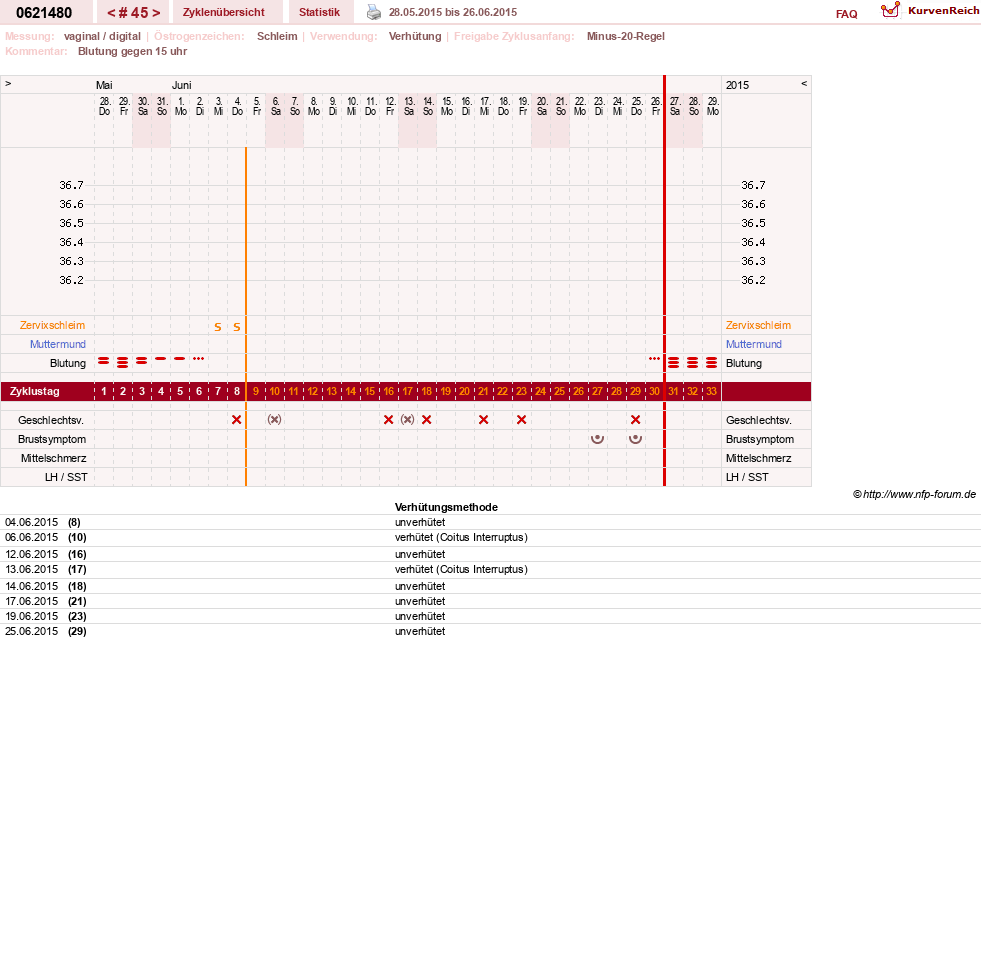Click the month label 'Juni' above the dates
This screenshot has width=981, height=966.
point(181,85)
